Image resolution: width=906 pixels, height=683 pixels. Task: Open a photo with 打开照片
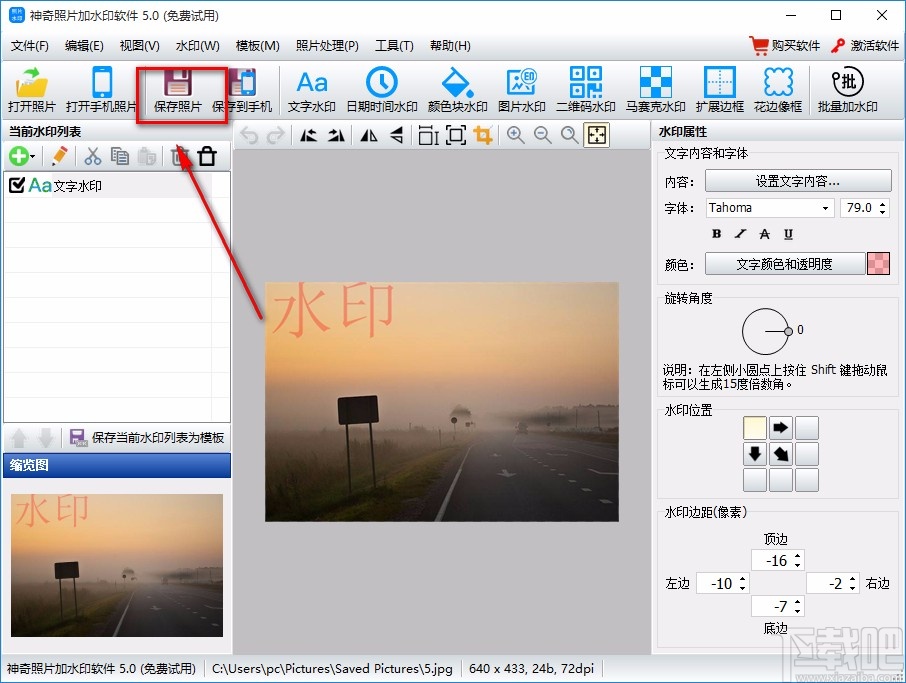coord(32,90)
